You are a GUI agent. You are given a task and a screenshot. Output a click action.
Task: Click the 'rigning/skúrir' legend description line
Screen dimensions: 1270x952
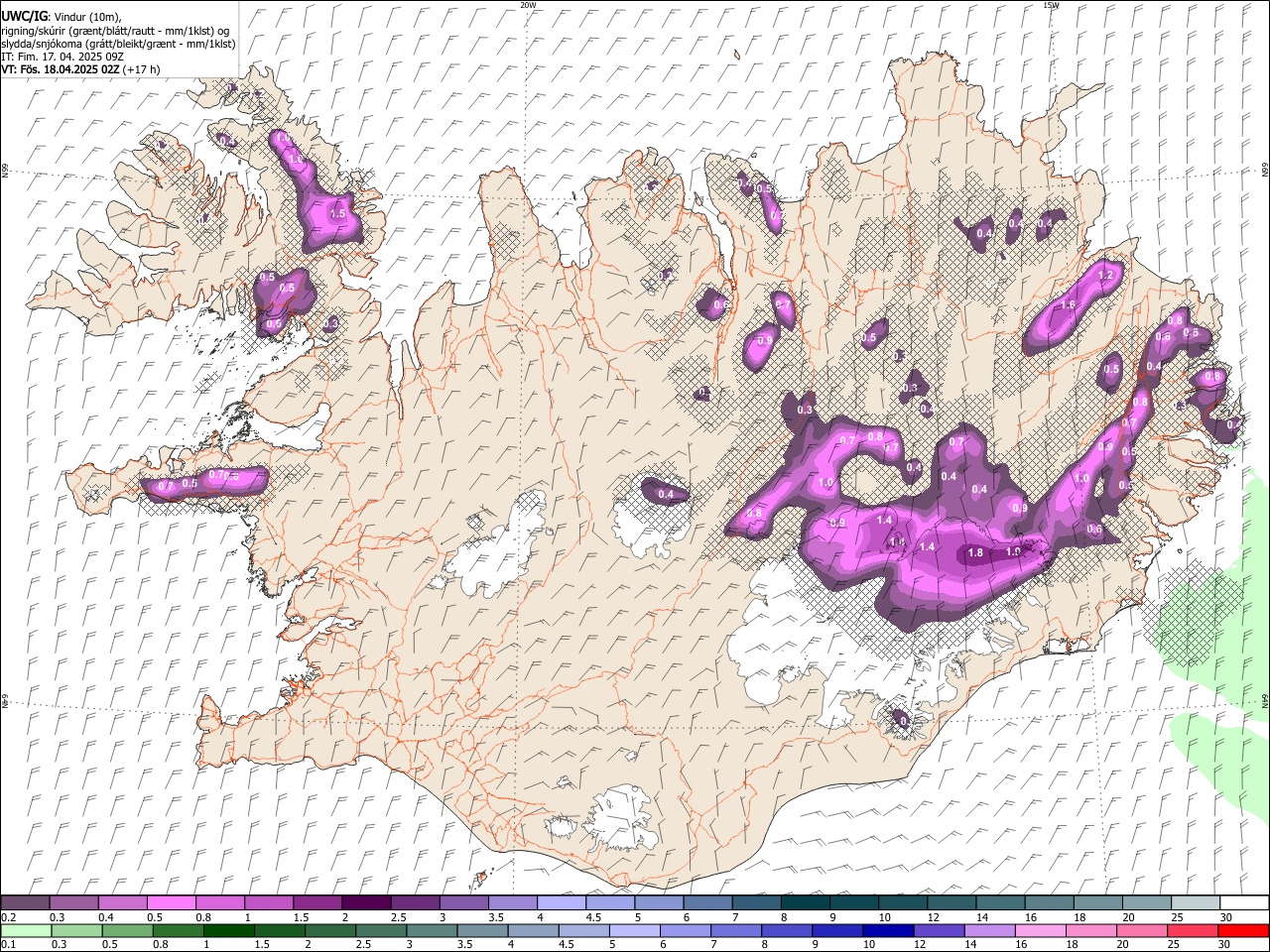115,31
